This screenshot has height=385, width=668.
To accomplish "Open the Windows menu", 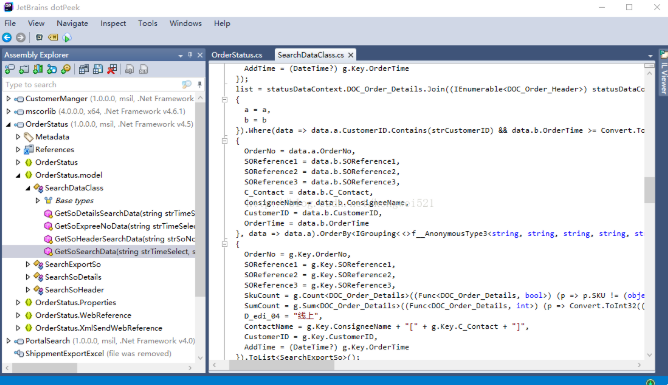I will click(x=185, y=23).
